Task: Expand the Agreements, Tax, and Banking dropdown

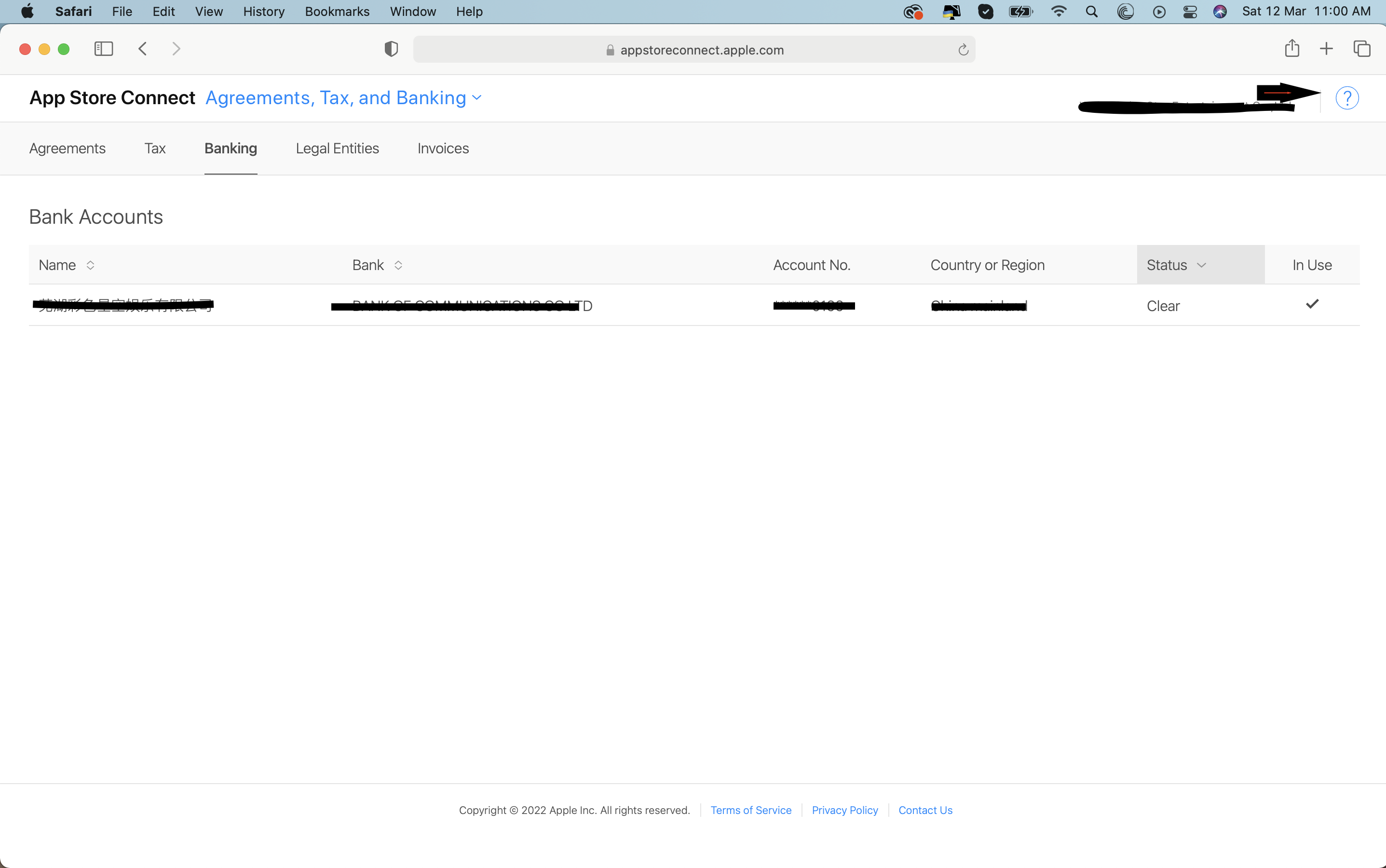Action: pos(343,98)
